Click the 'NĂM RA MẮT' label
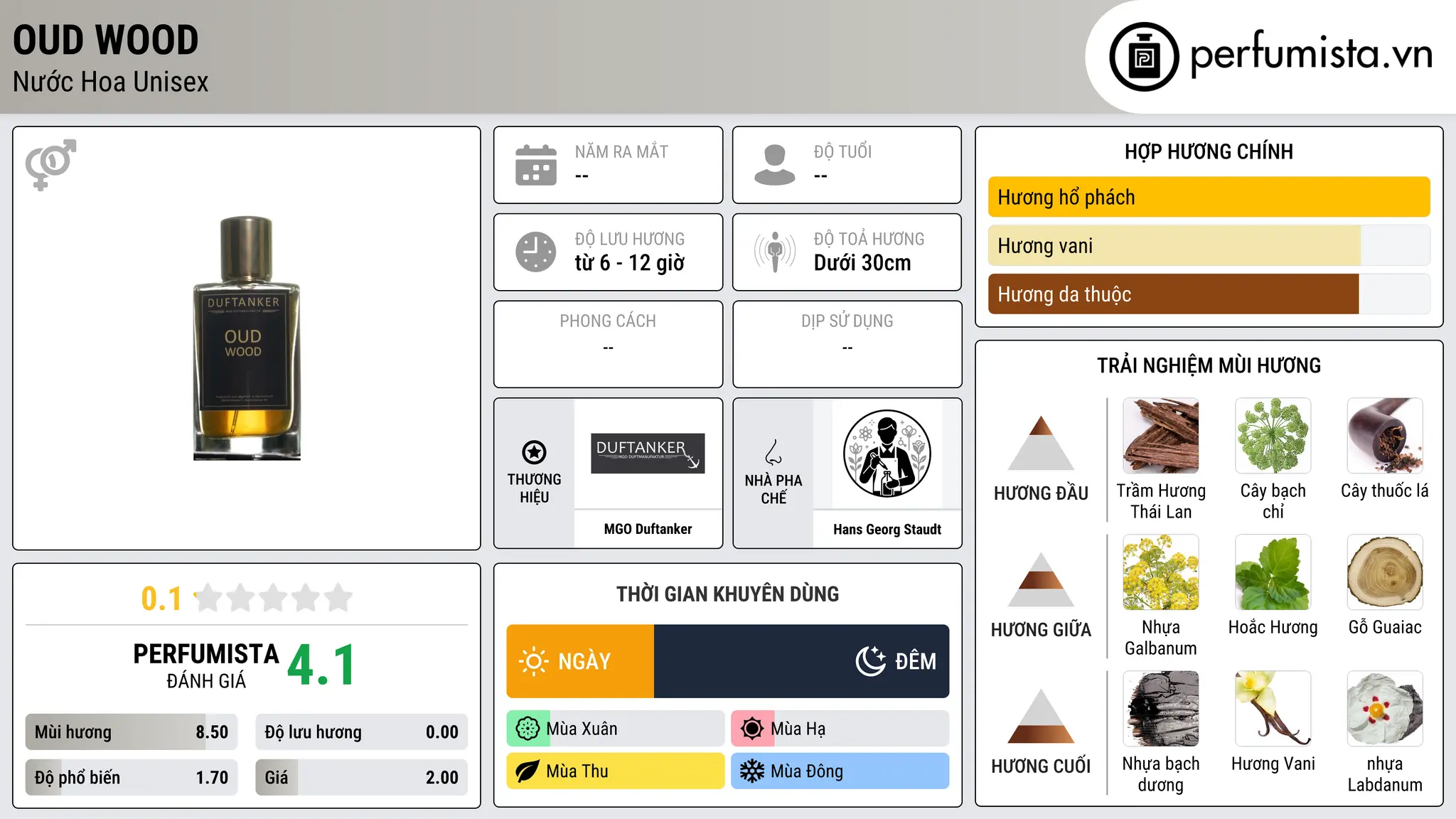Screen dimensions: 1456x819 click(x=621, y=151)
